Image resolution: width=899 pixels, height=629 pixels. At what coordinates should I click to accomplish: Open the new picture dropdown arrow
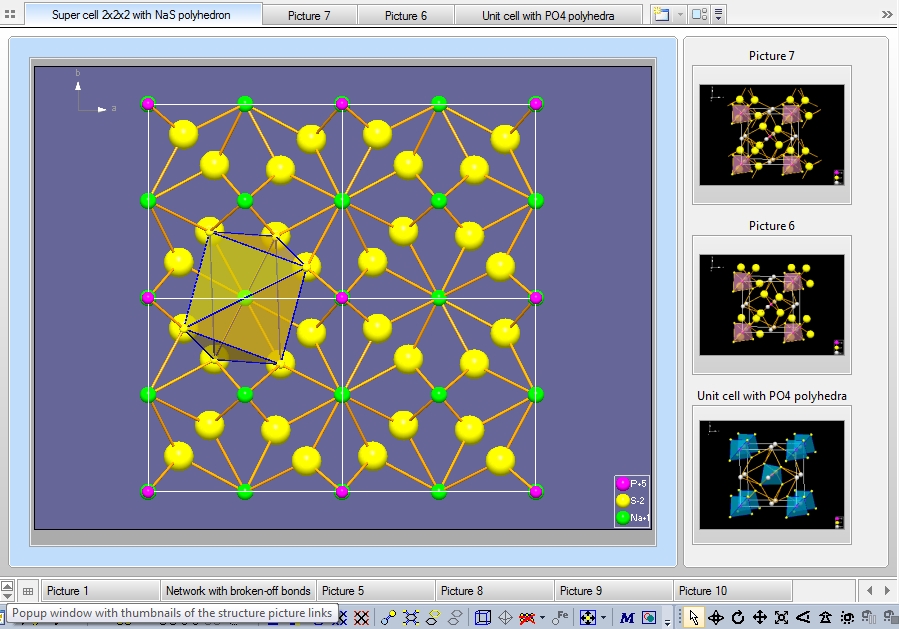coord(679,15)
